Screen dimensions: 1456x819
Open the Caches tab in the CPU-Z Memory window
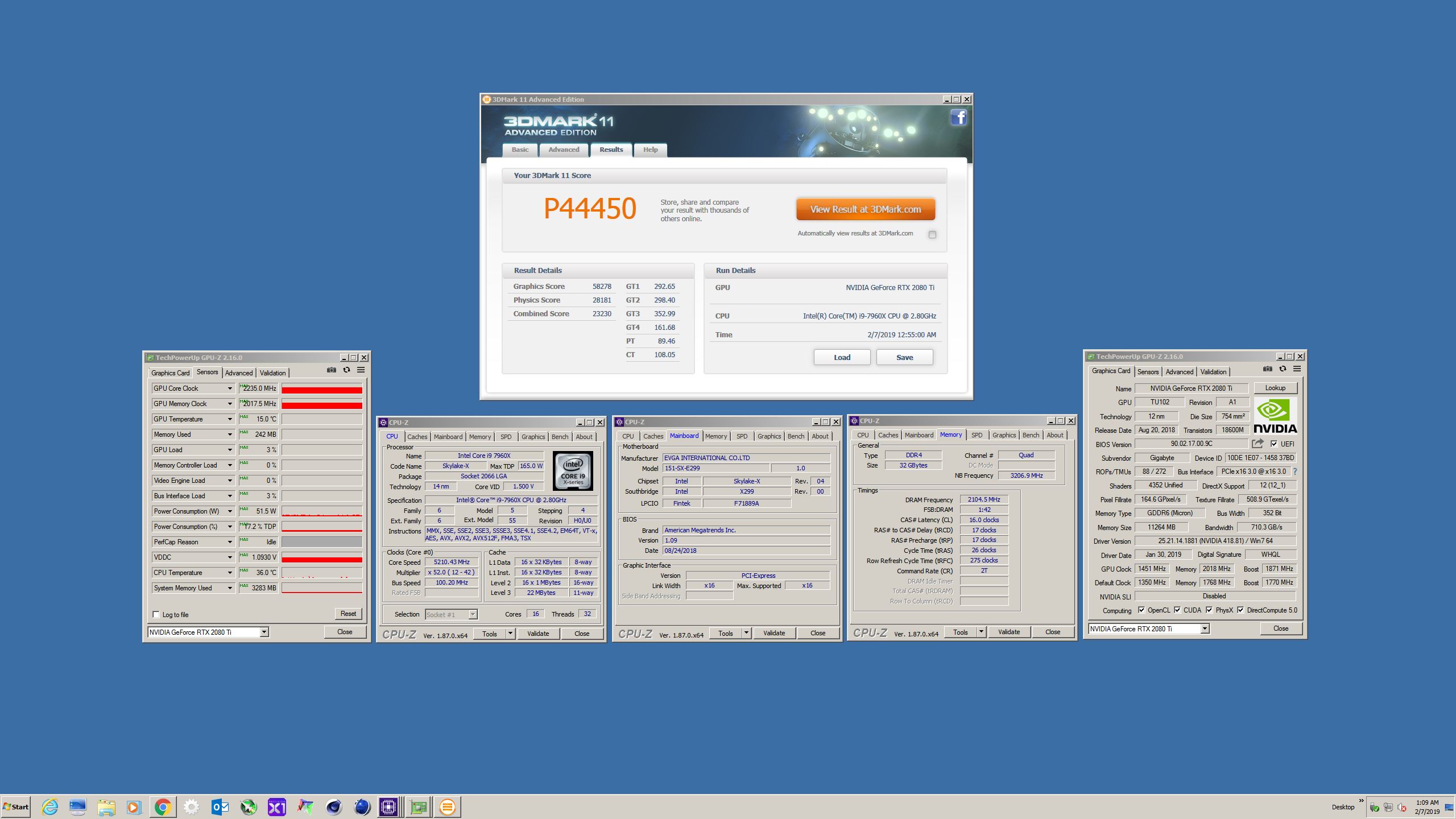(888, 435)
